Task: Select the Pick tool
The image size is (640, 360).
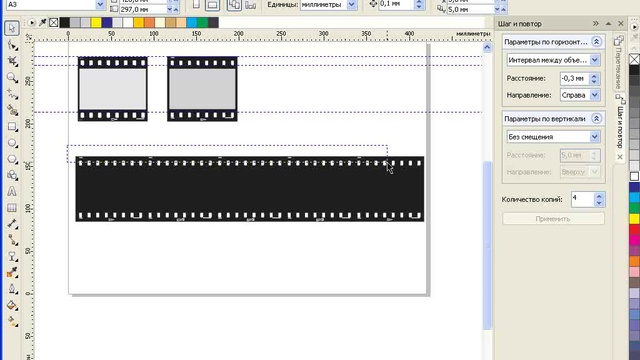Action: tap(12, 28)
